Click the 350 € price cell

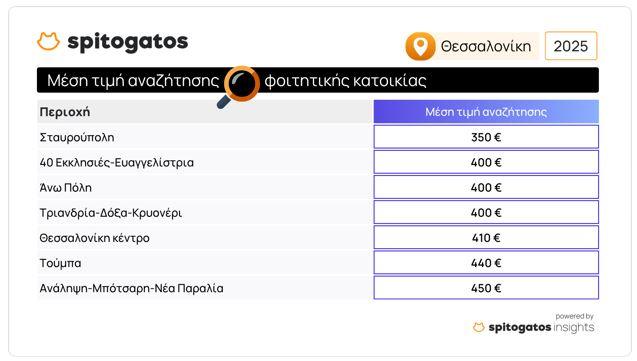coord(486,137)
